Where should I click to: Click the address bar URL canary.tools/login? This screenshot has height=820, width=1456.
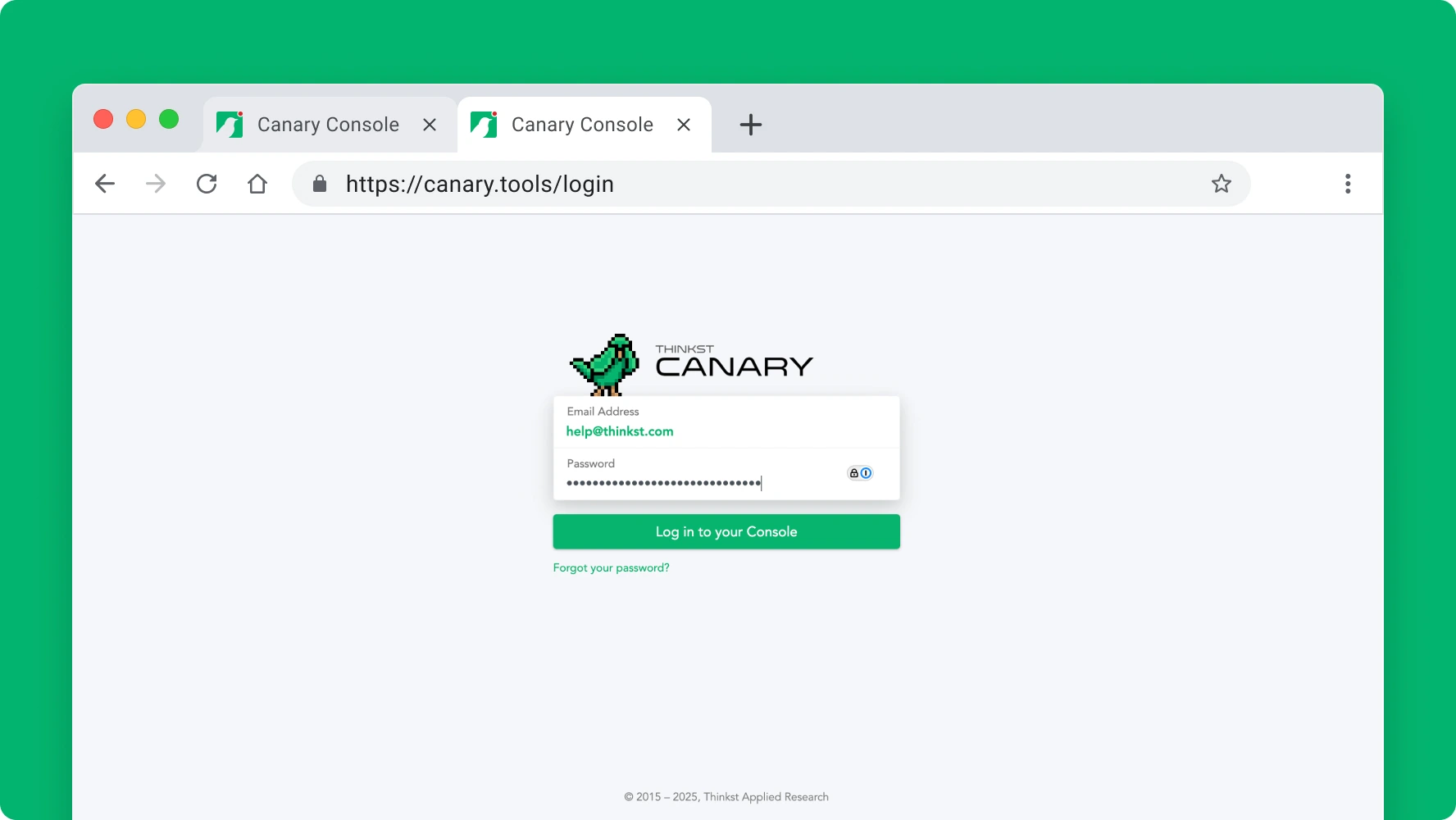[480, 184]
